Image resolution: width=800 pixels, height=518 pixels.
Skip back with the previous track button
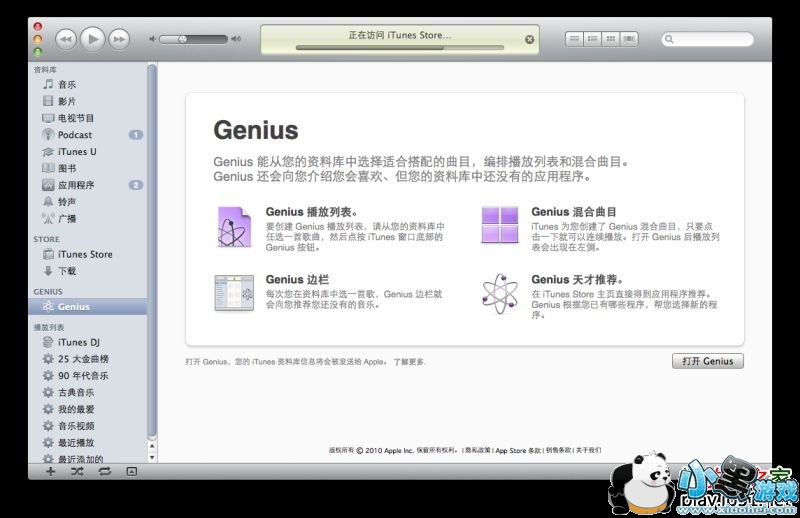coord(66,39)
